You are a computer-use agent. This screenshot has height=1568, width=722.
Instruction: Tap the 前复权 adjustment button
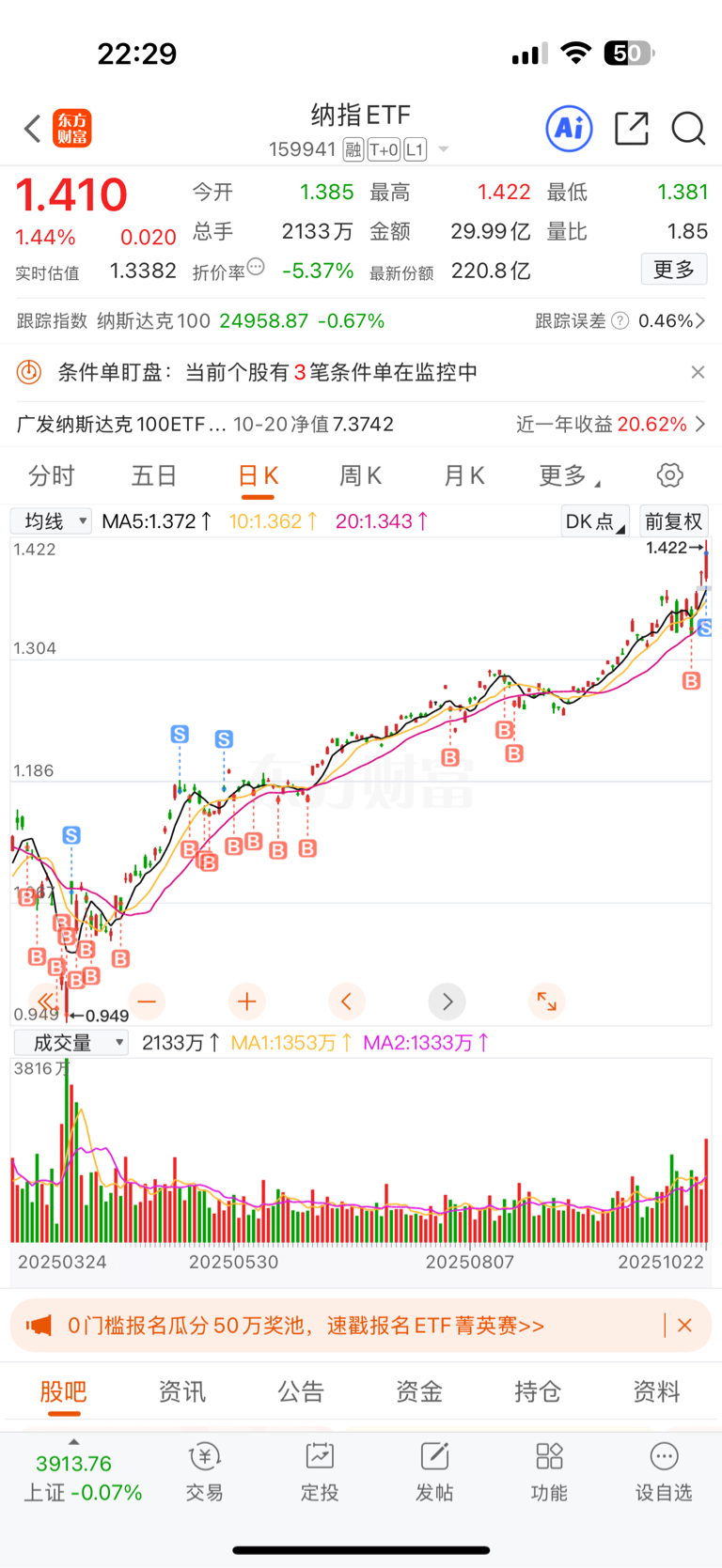(x=674, y=521)
